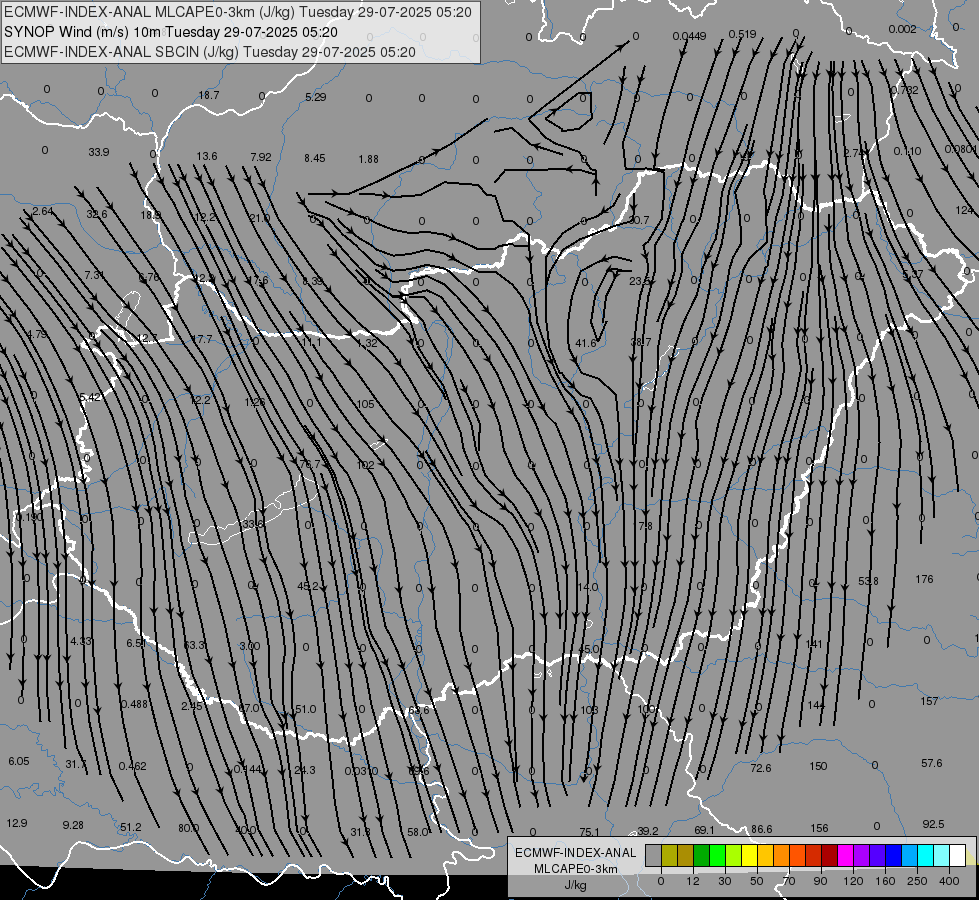This screenshot has width=979, height=900.
Task: Click legend tick value 12
Action: (692, 881)
